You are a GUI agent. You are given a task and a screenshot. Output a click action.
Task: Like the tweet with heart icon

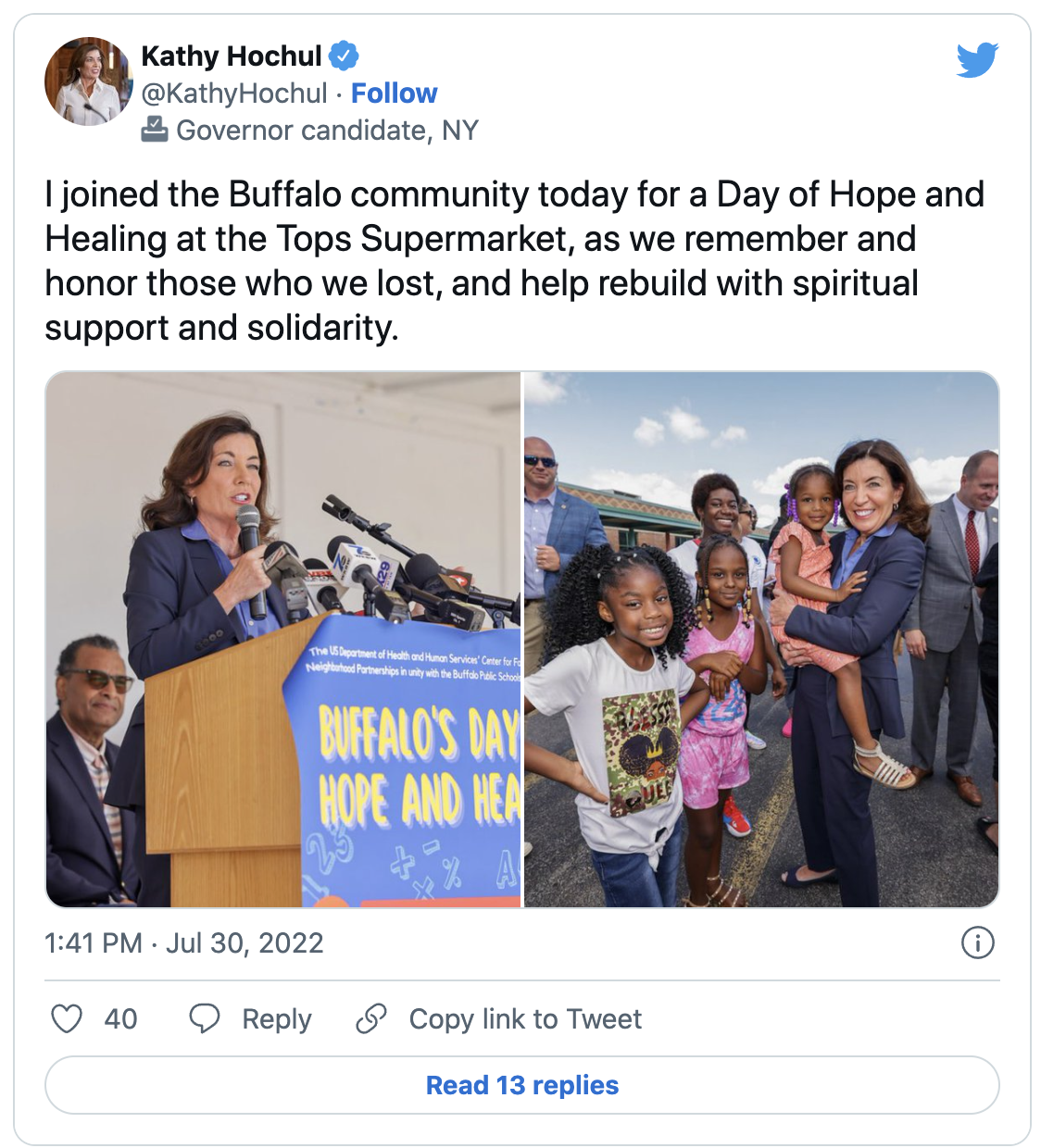click(67, 1018)
